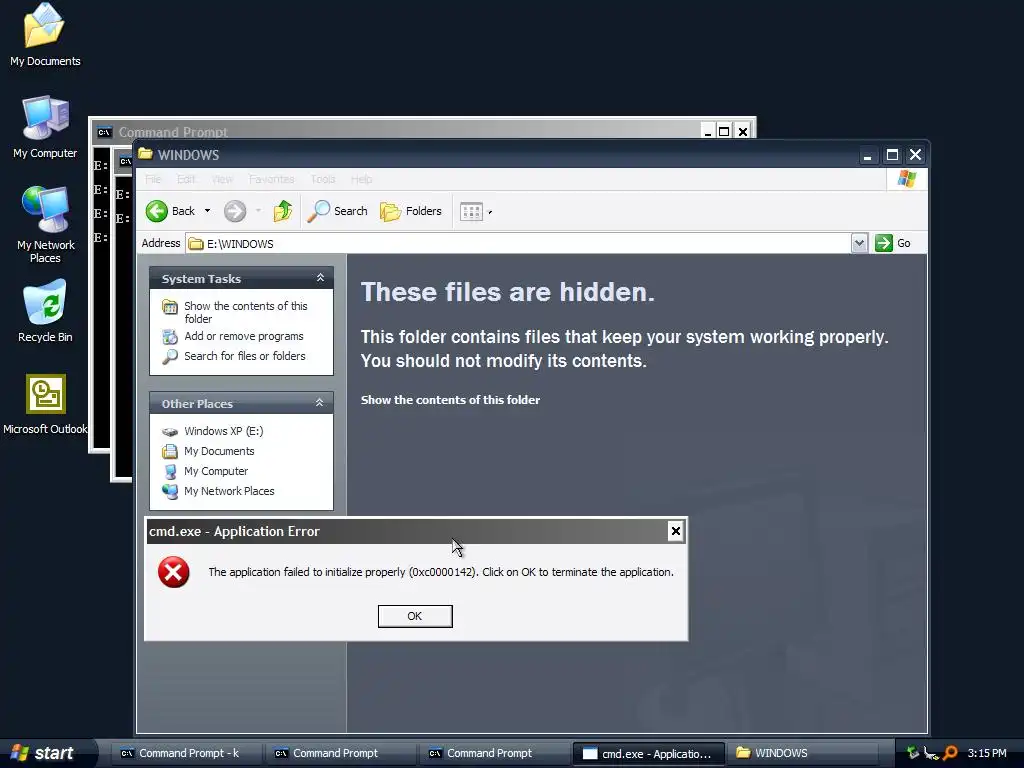
Task: Click bold Show the contents of this folder link
Action: (x=451, y=400)
